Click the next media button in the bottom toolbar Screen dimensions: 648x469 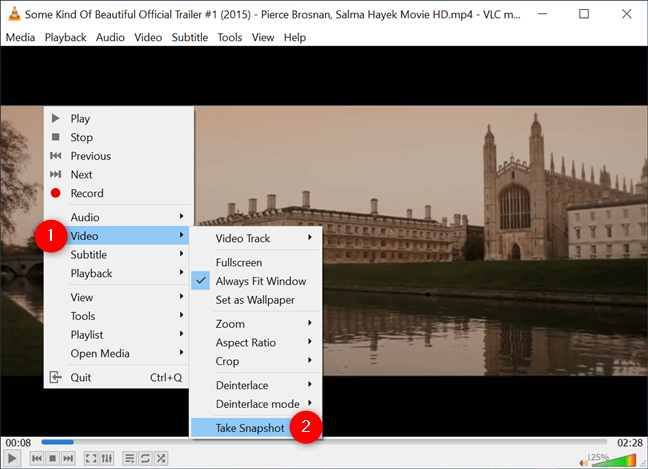(x=68, y=458)
